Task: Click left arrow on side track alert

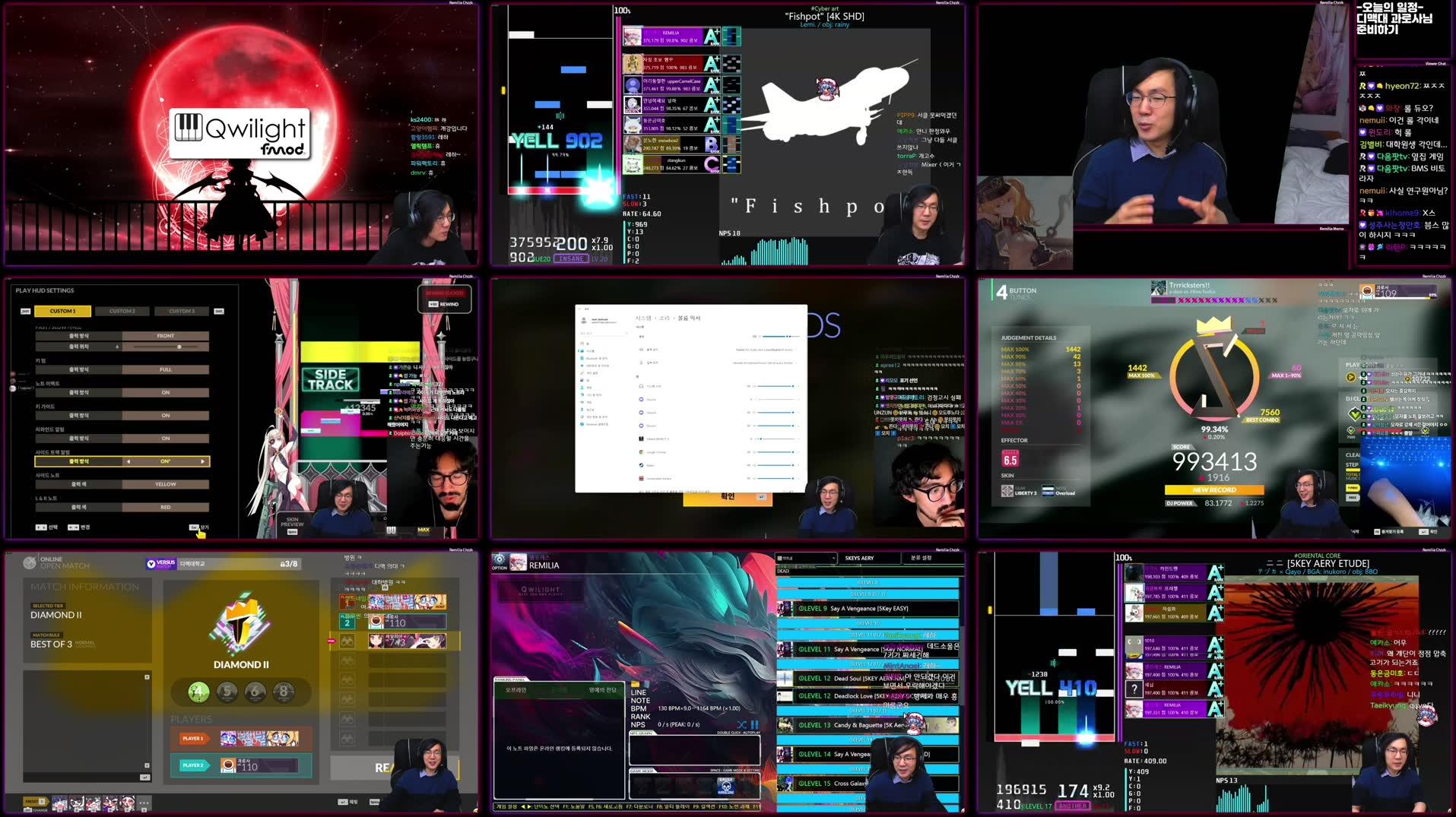Action: [x=128, y=461]
